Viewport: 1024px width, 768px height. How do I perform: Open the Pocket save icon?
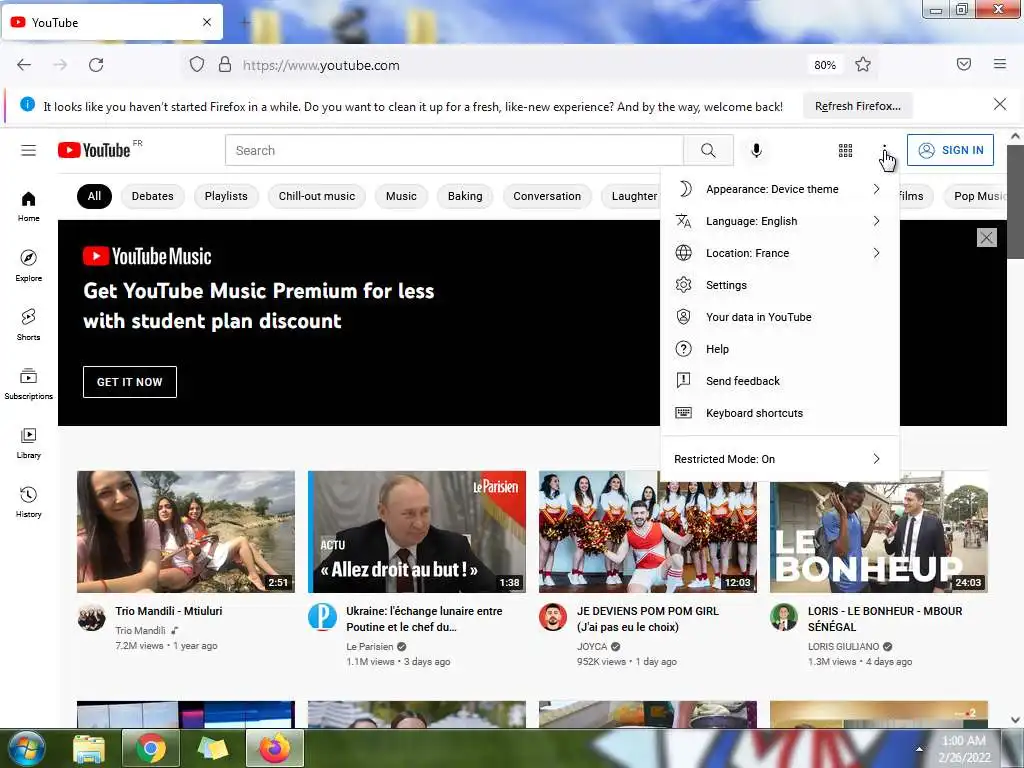tap(963, 64)
